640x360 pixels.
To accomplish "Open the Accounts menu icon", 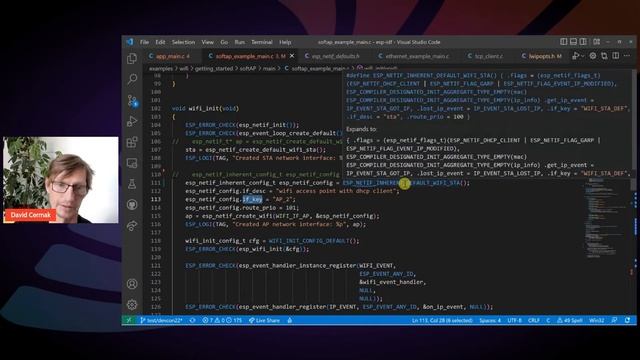I will pos(132,284).
